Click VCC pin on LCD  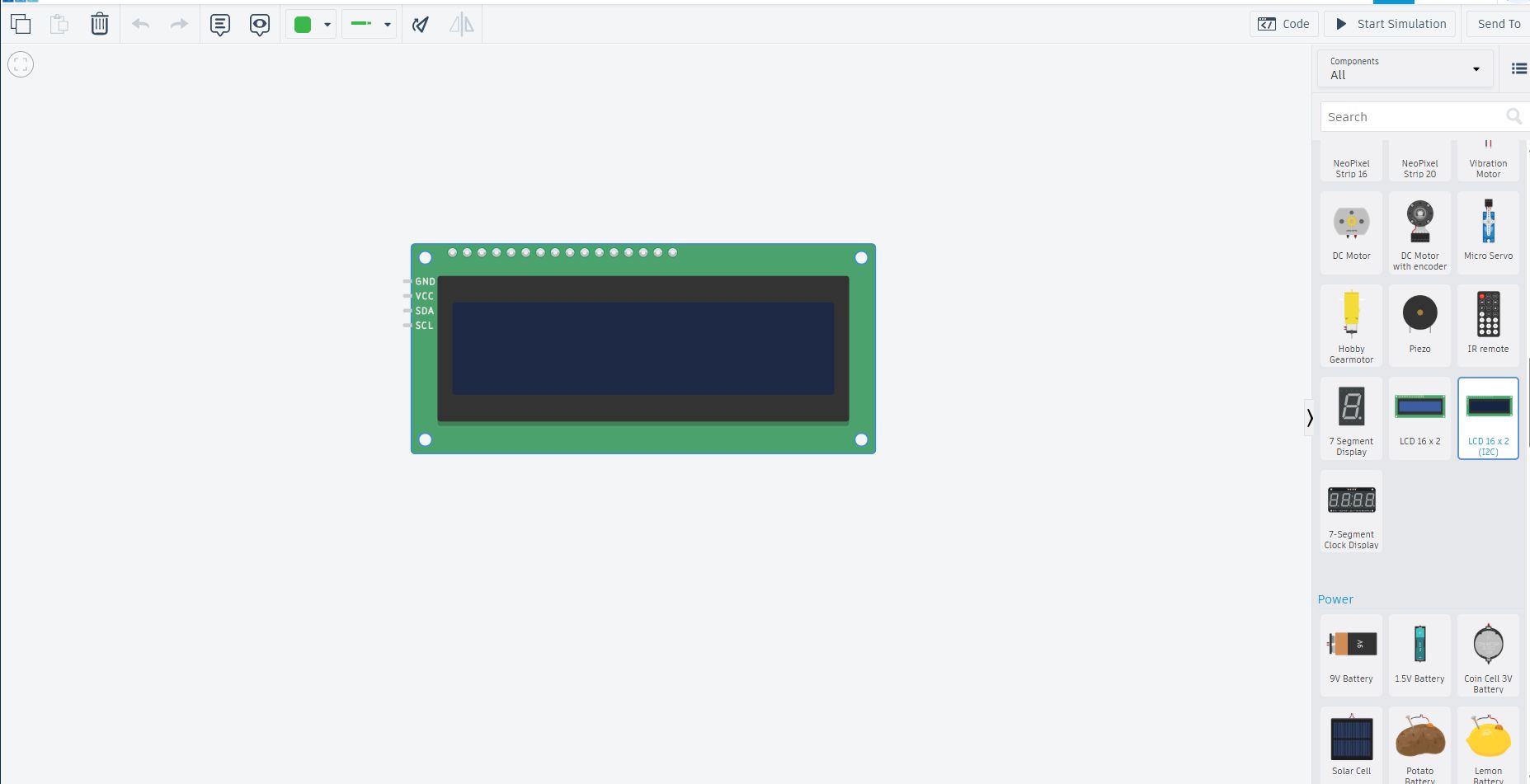click(x=407, y=296)
